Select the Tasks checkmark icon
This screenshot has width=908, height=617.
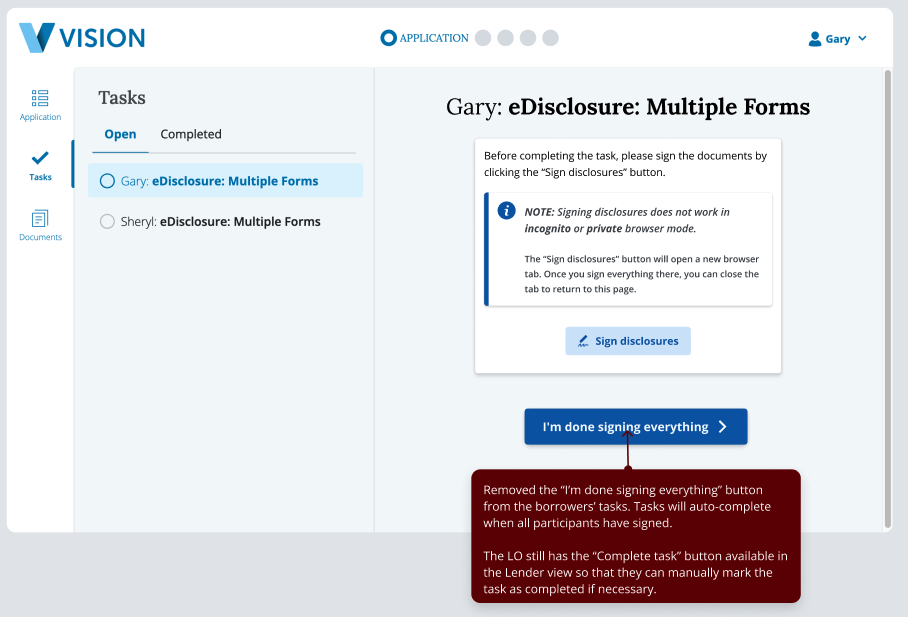40,158
